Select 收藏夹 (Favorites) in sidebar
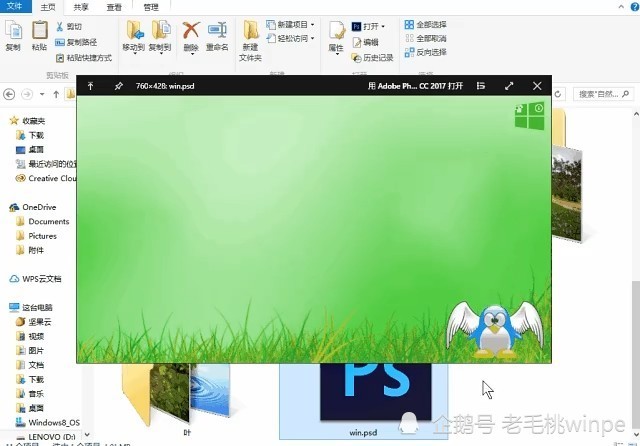 [28, 121]
